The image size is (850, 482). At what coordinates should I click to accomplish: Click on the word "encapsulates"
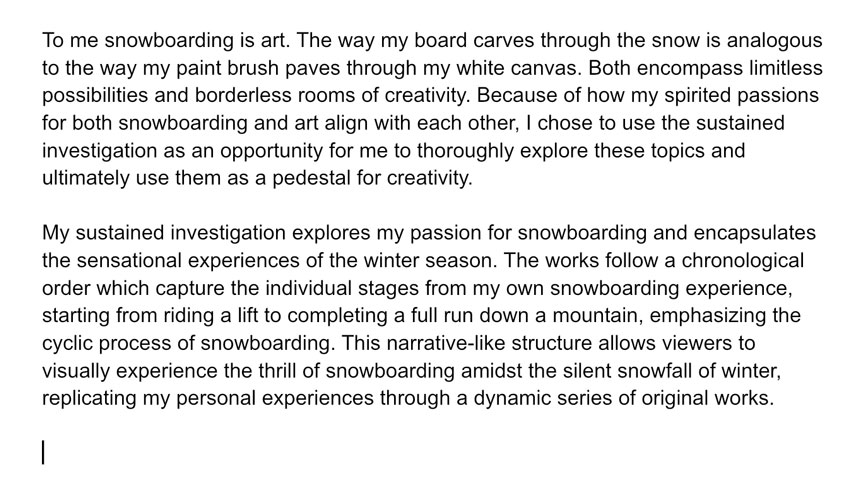point(755,233)
